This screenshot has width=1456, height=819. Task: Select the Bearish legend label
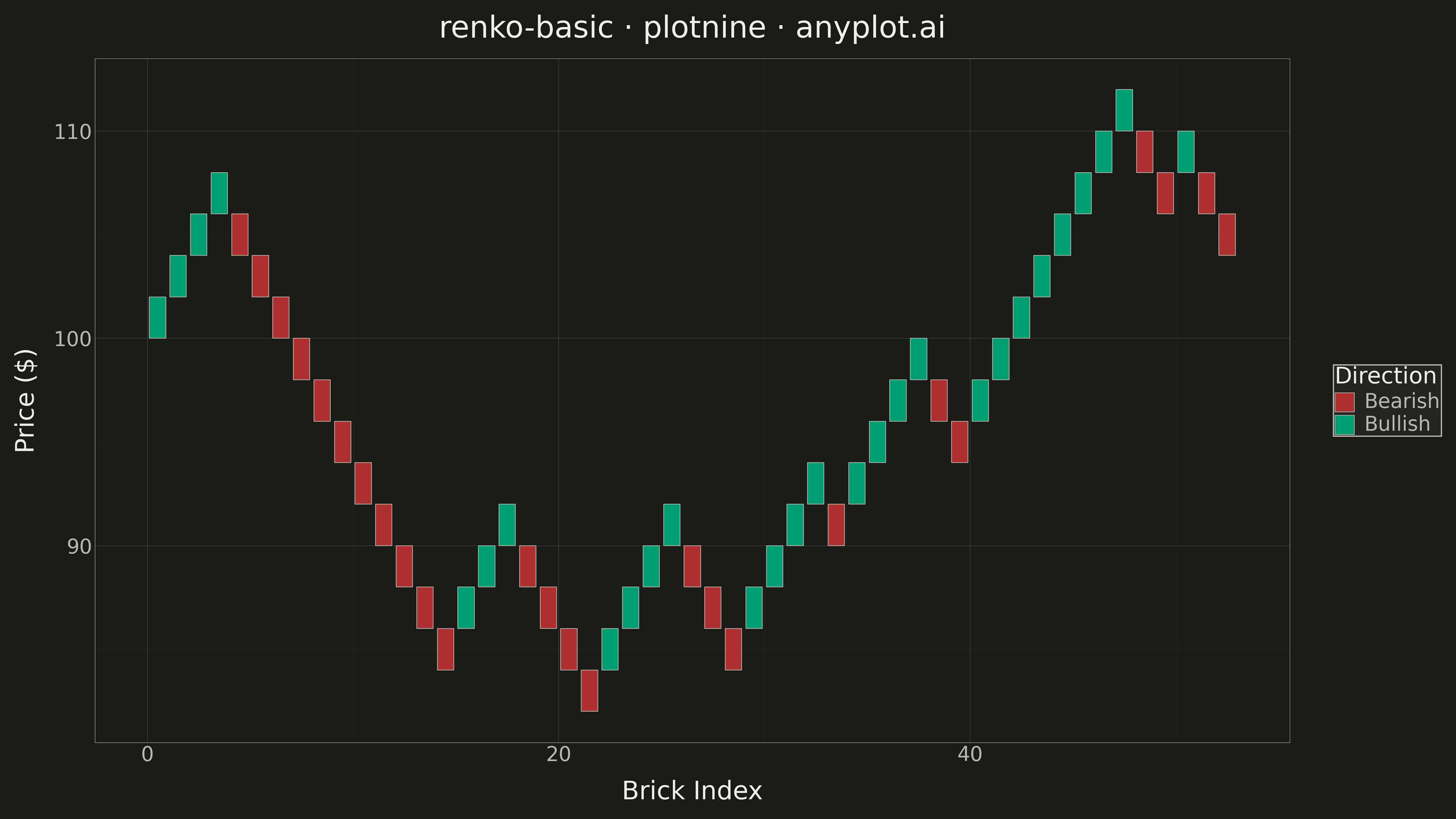coord(1402,401)
